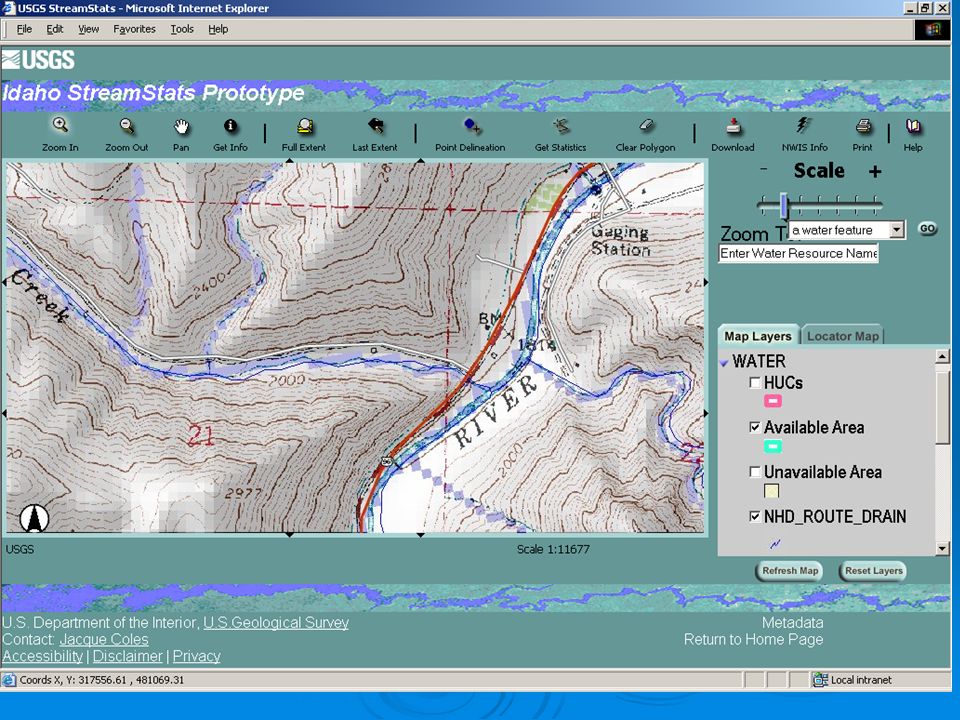Click the Scale 1:11677 readout

(553, 549)
